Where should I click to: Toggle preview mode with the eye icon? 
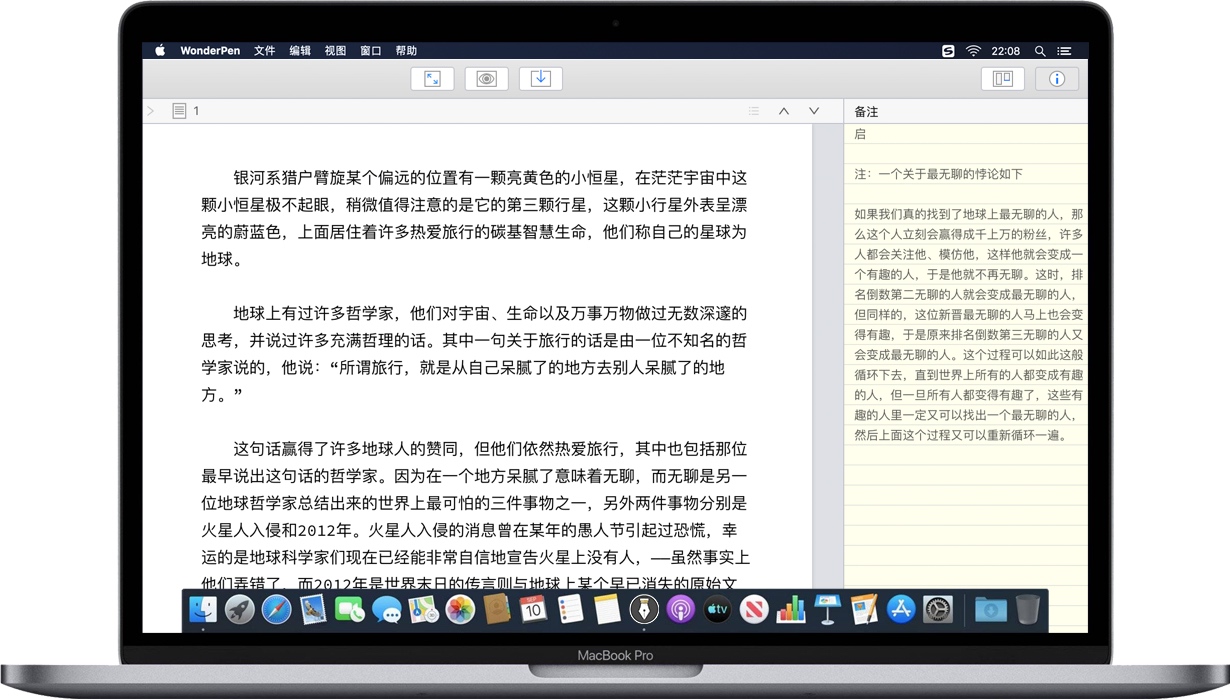pyautogui.click(x=486, y=78)
